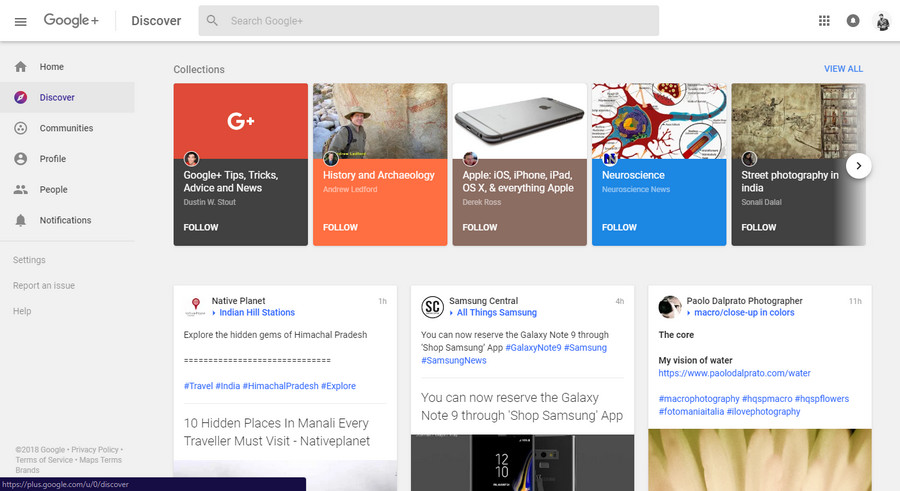Follow the Apple iOS collection
Screen dimensions: 900x491
(x=480, y=227)
